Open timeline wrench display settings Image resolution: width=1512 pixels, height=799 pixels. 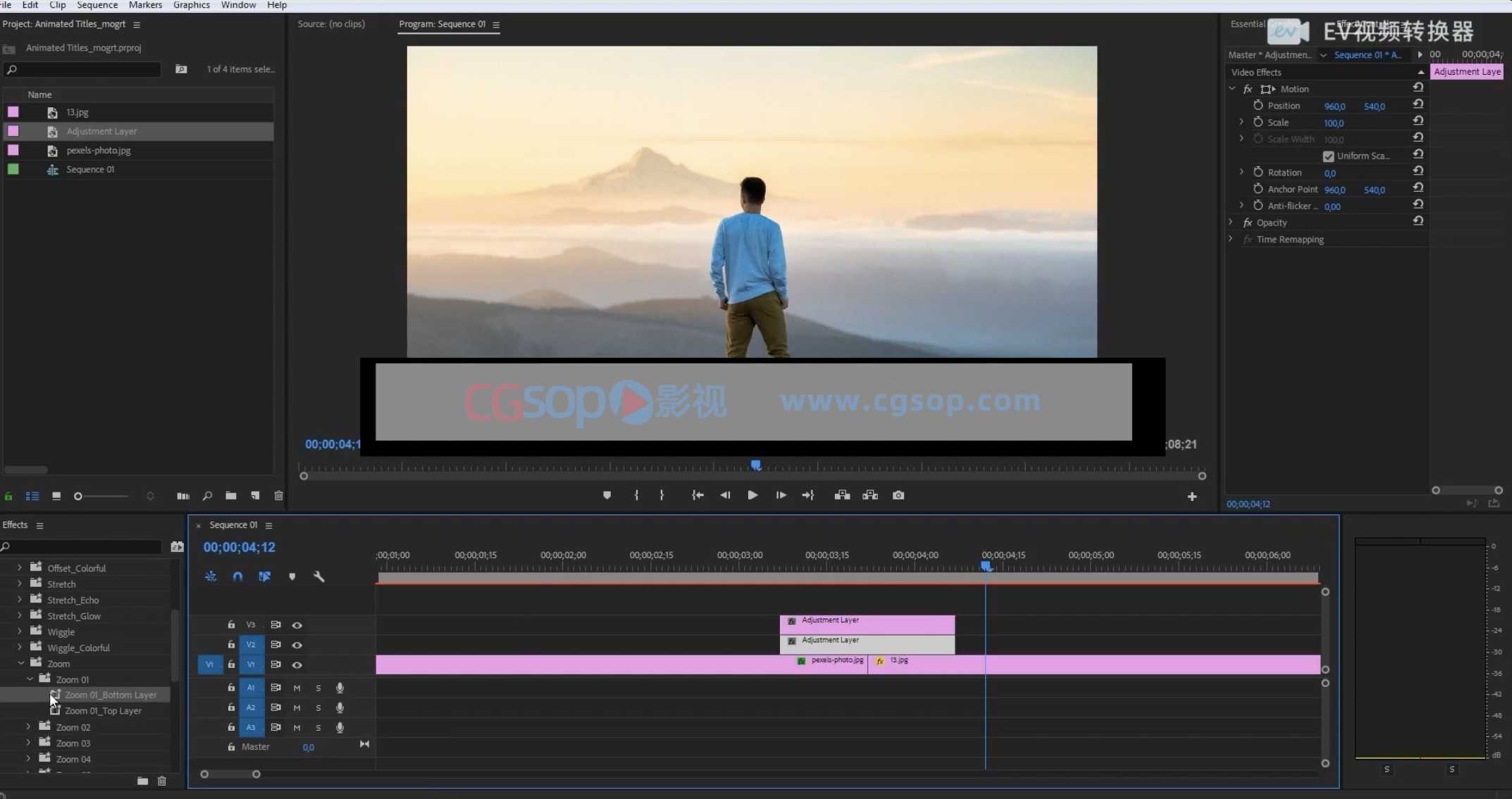pos(318,576)
